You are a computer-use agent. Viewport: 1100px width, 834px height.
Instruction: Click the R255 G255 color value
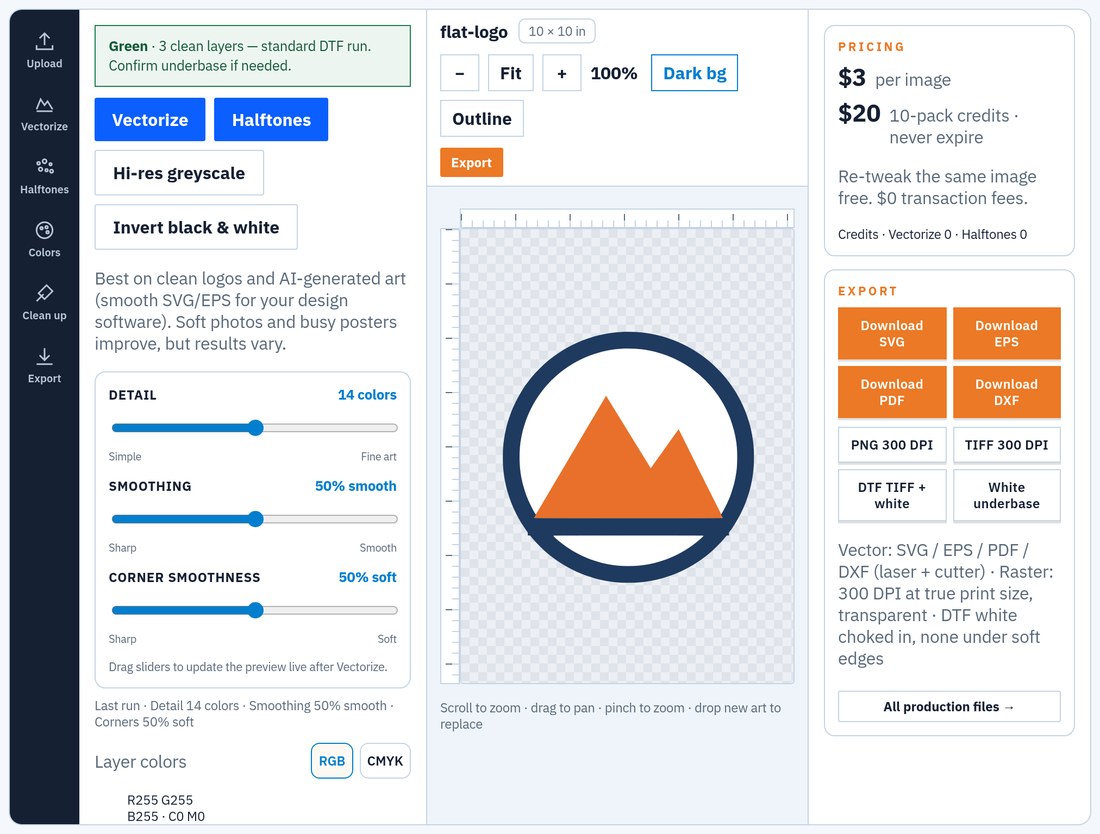160,800
